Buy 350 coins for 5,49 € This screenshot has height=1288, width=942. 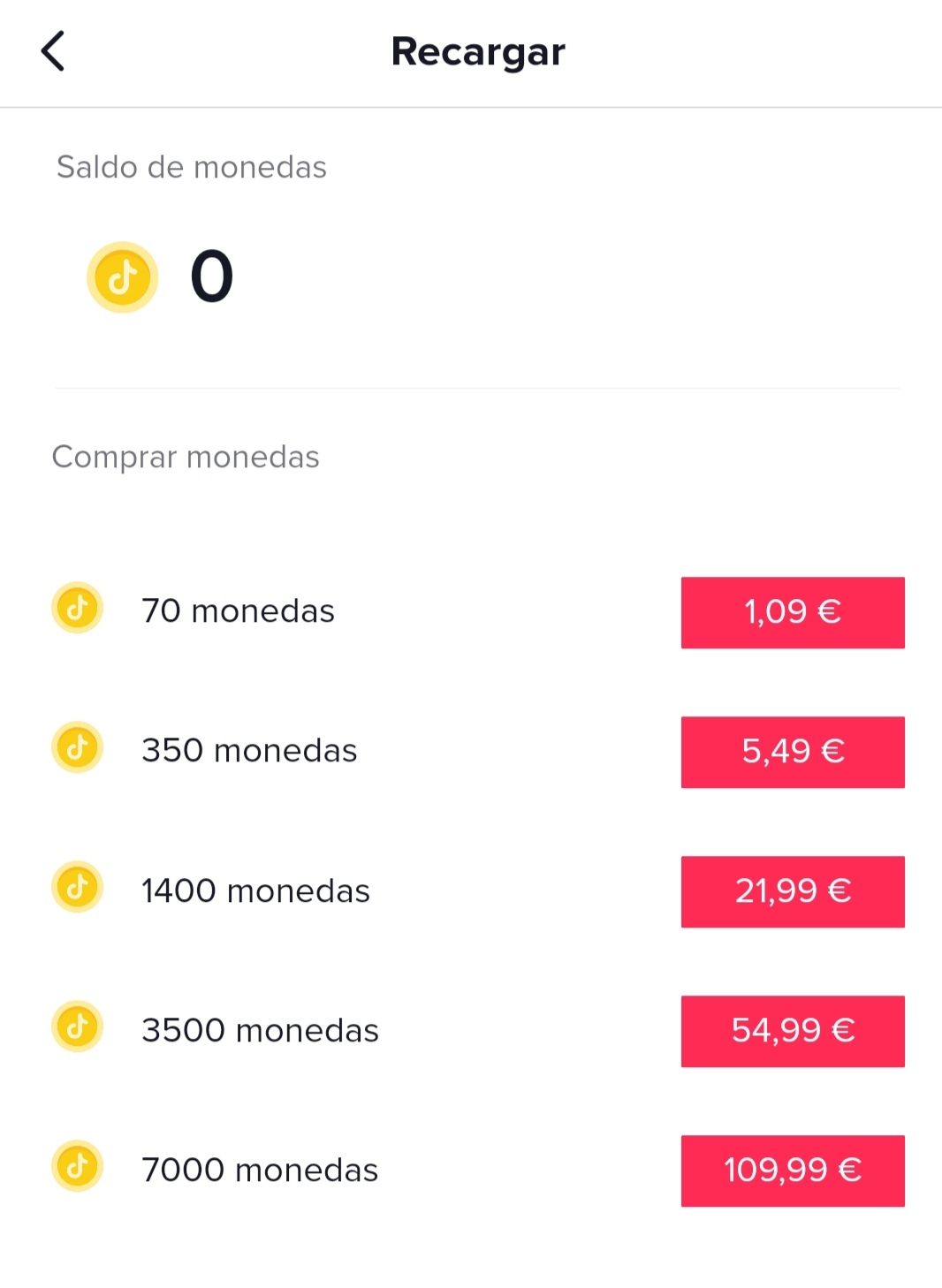[793, 752]
